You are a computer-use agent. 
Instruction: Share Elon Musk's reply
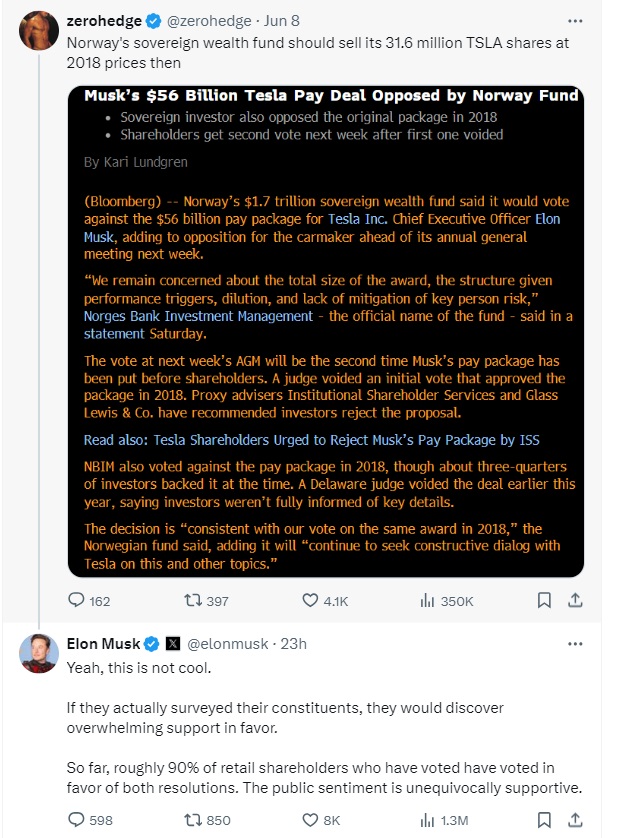575,820
